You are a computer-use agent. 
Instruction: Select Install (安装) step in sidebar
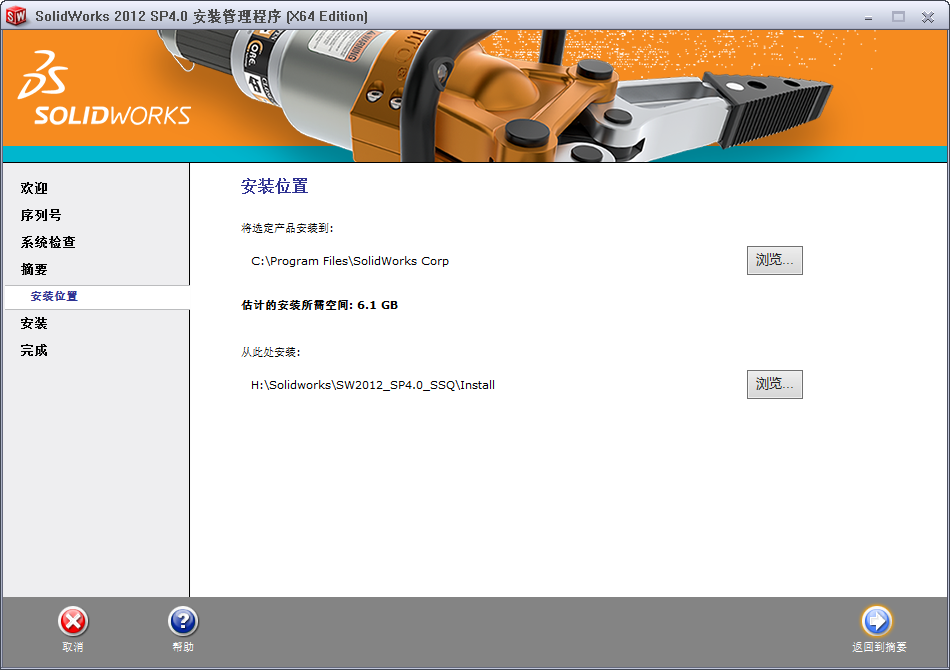(34, 323)
